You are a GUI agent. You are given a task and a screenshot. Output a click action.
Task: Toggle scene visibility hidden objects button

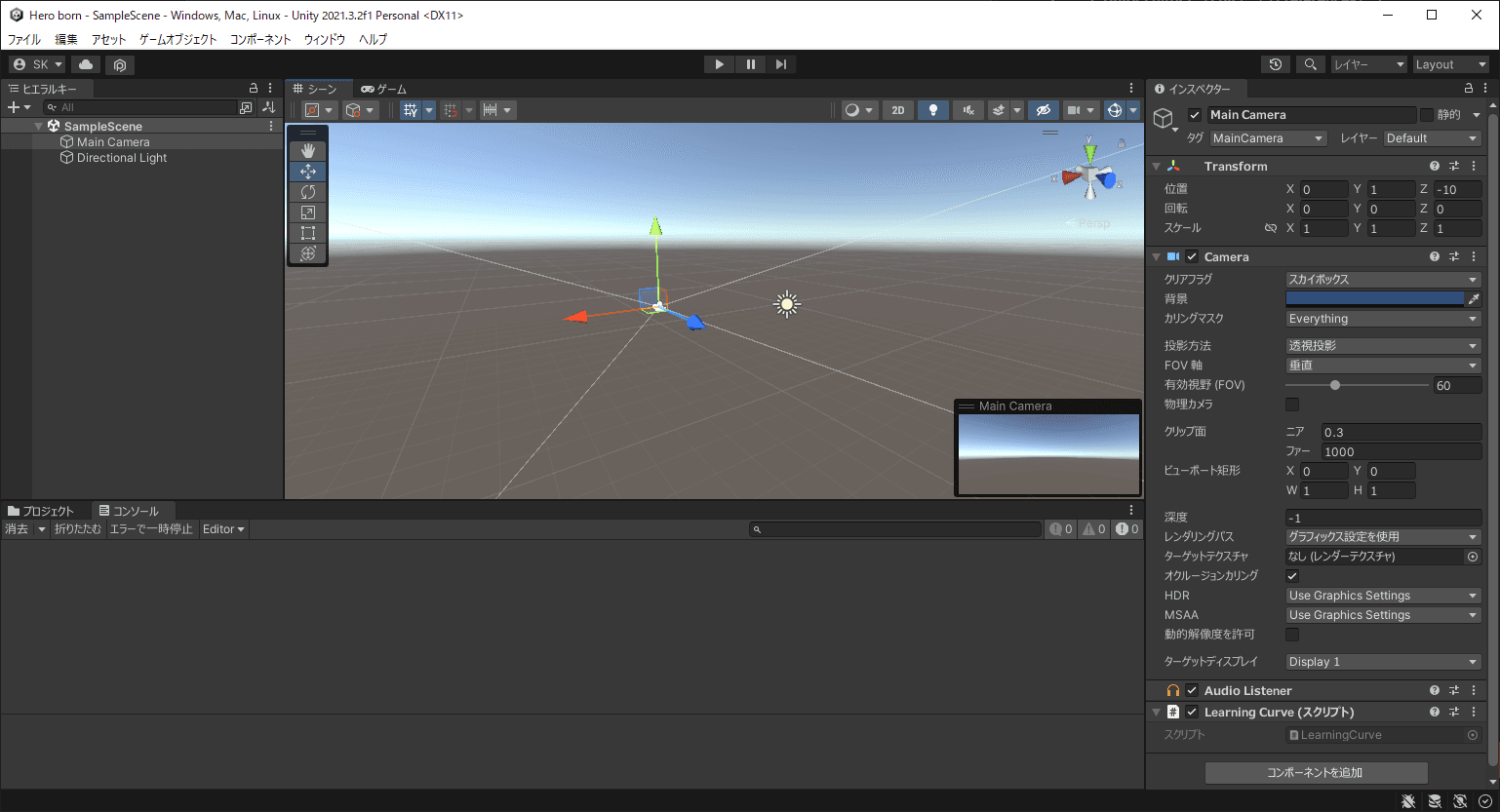1043,110
